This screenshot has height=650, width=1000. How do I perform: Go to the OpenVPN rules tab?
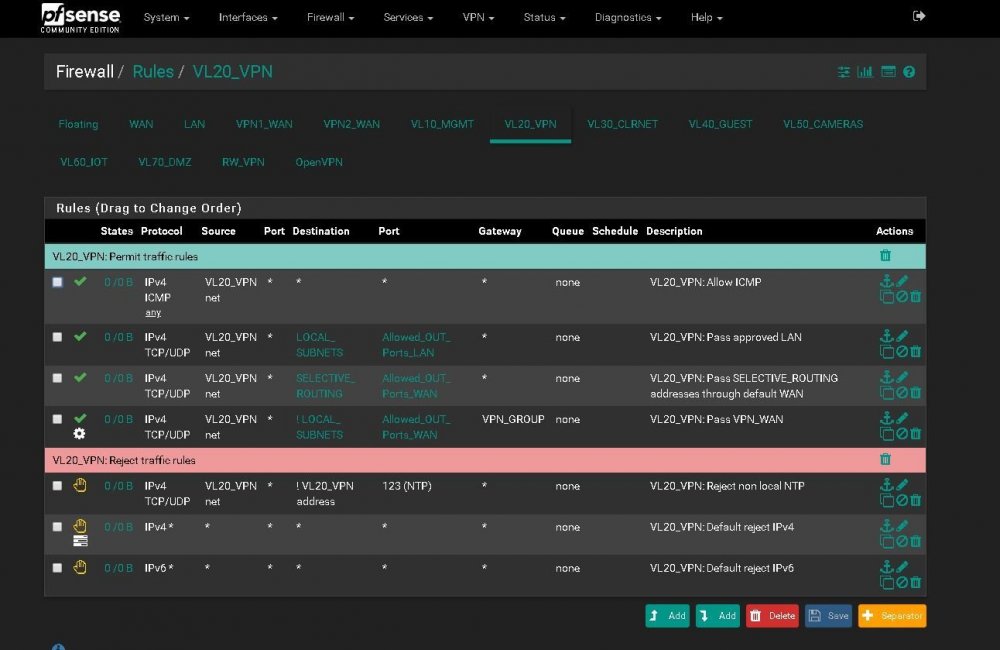(319, 162)
